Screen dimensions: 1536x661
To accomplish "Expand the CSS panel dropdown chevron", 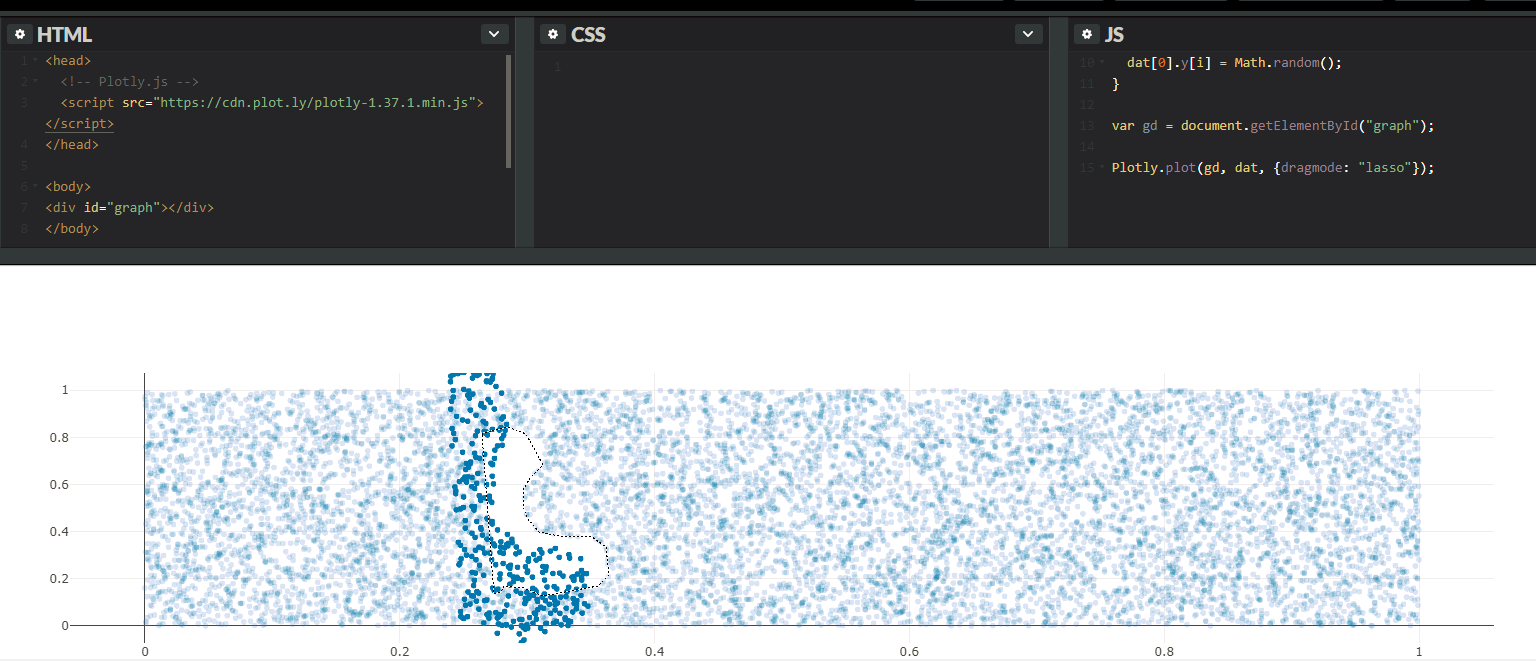I will coord(1028,34).
